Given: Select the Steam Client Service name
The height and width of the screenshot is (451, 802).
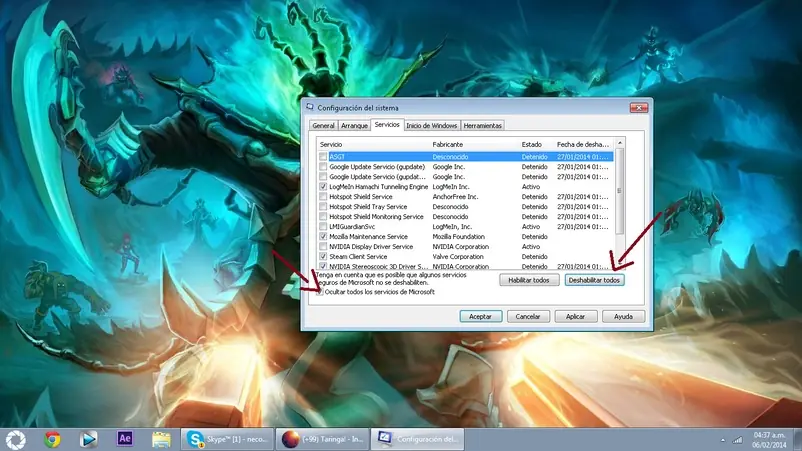Looking at the screenshot, I should (358, 257).
